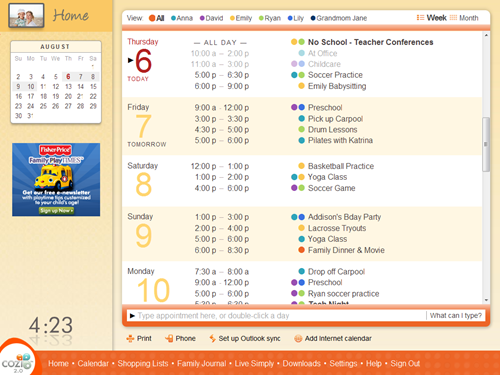Open 'Basketball Practice' event
This screenshot has height=375, width=500.
(x=341, y=166)
